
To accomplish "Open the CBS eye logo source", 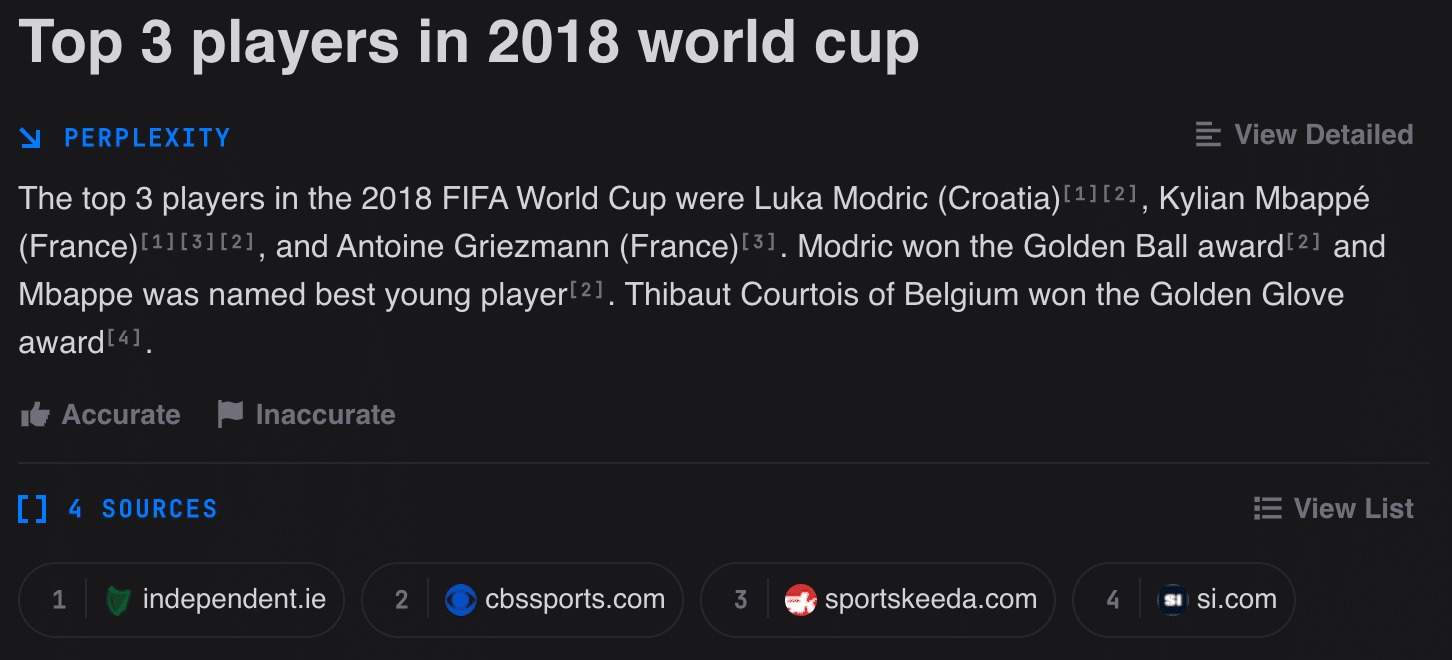I will pos(460,600).
